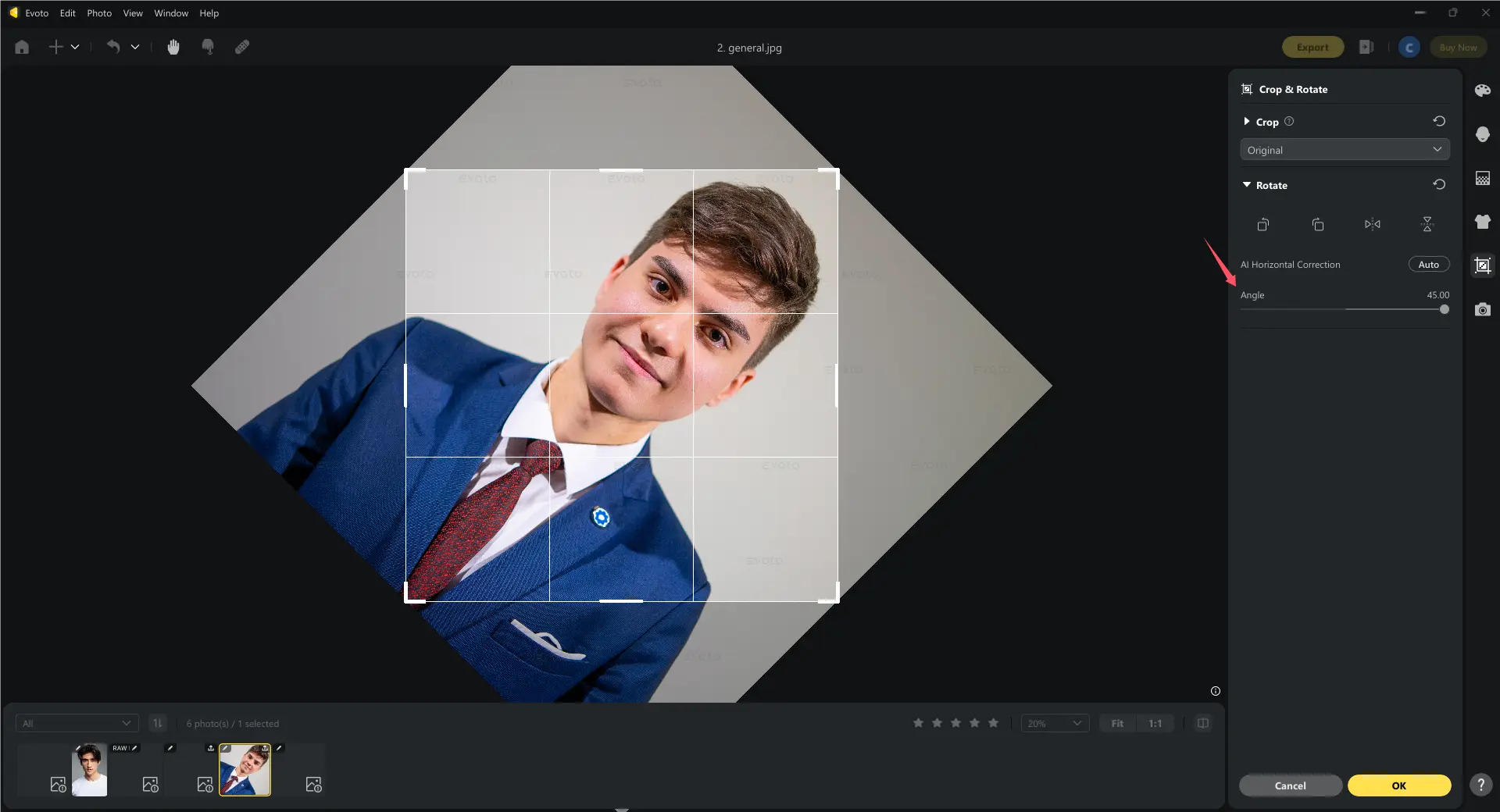Confirm the rotation with OK
Screen dimensions: 1500x812
[x=1399, y=785]
